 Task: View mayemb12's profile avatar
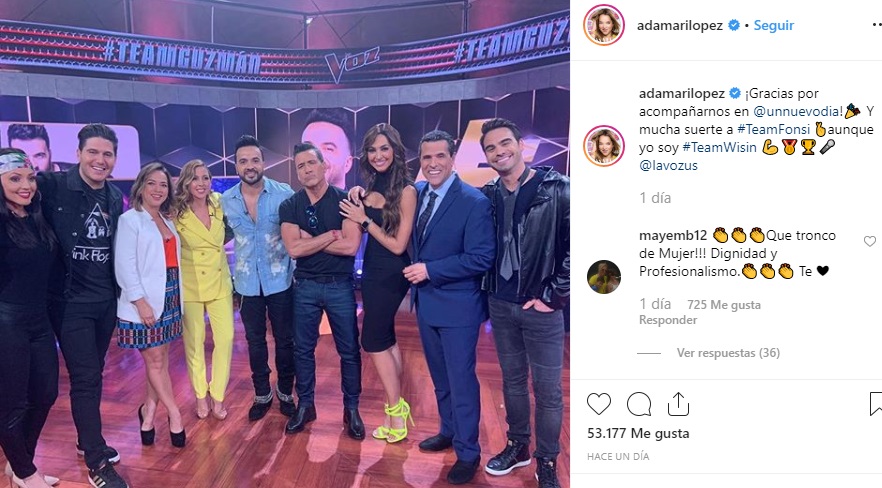604,277
